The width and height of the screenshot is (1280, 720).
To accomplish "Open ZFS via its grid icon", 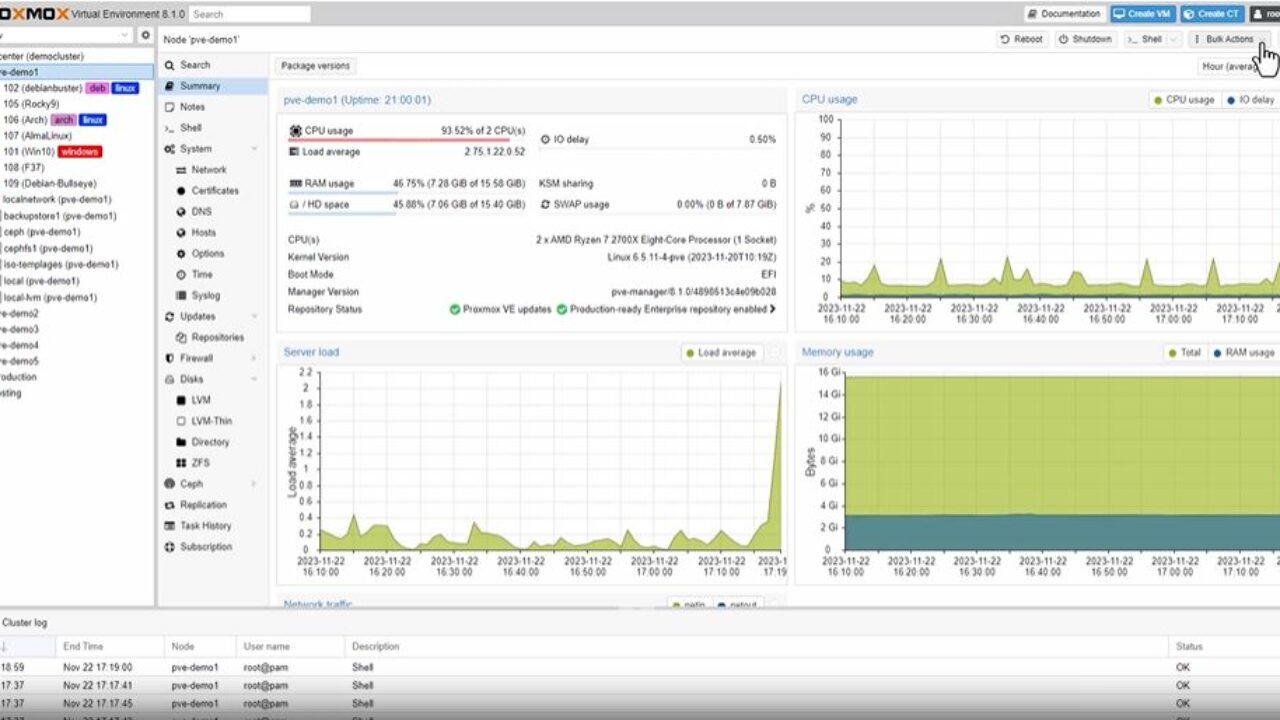I will point(181,463).
